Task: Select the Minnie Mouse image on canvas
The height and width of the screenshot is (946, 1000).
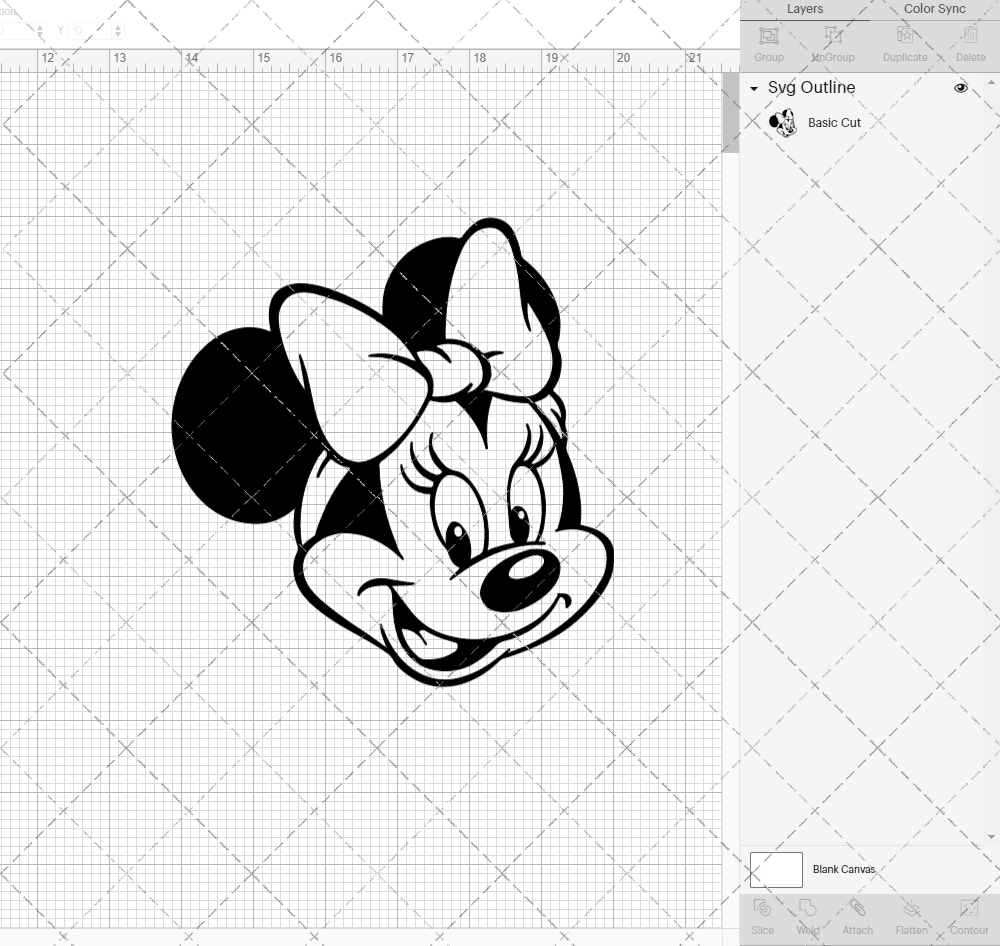Action: pyautogui.click(x=392, y=452)
